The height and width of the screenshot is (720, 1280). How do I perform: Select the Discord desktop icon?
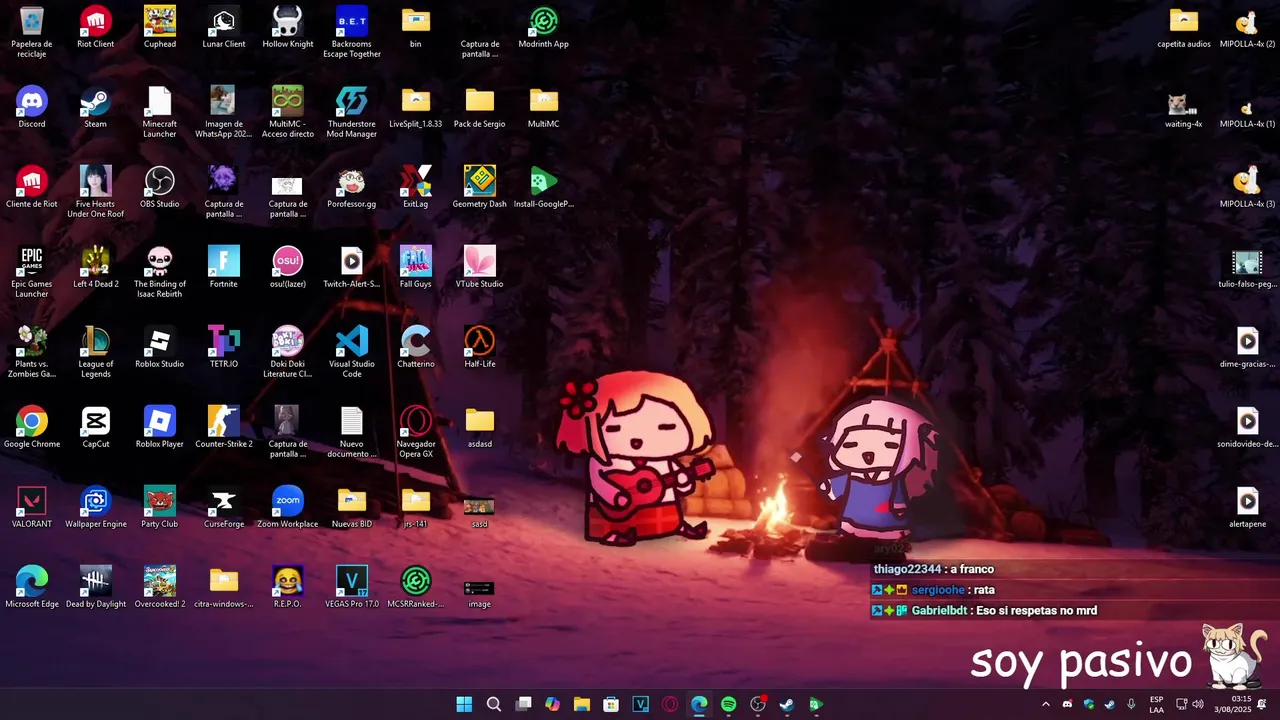pos(32,107)
